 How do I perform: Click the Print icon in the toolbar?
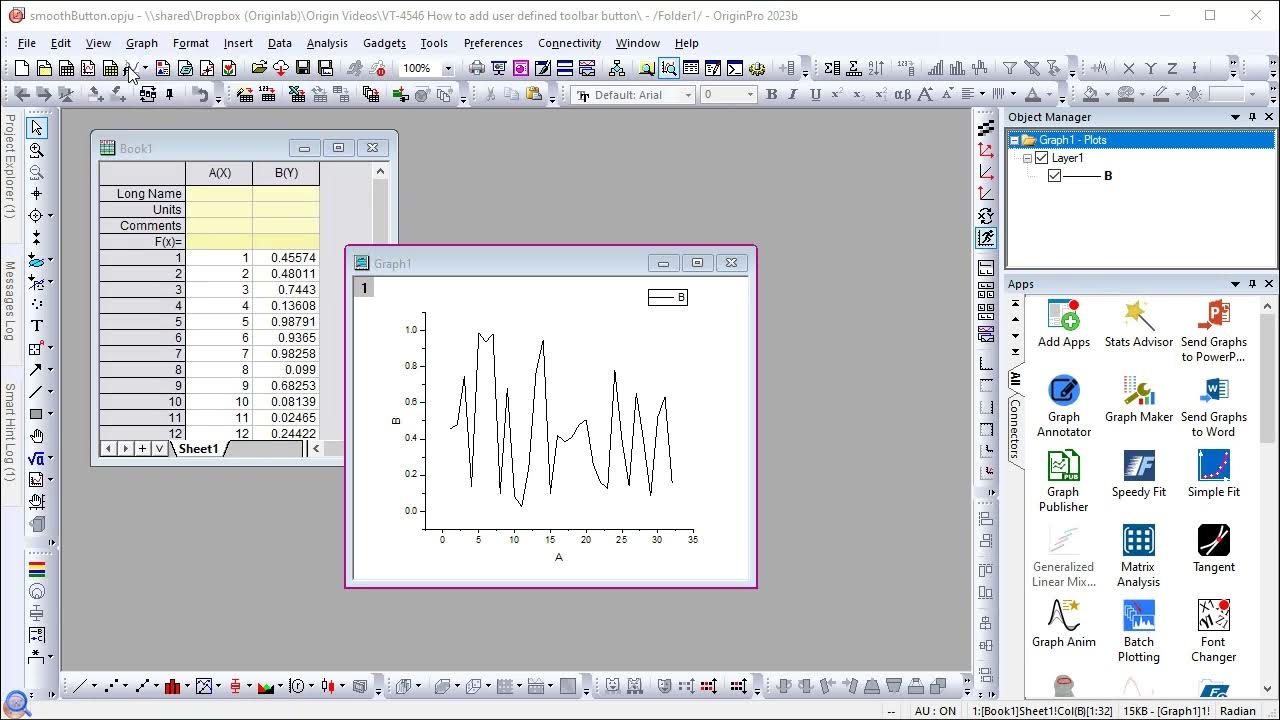(477, 68)
